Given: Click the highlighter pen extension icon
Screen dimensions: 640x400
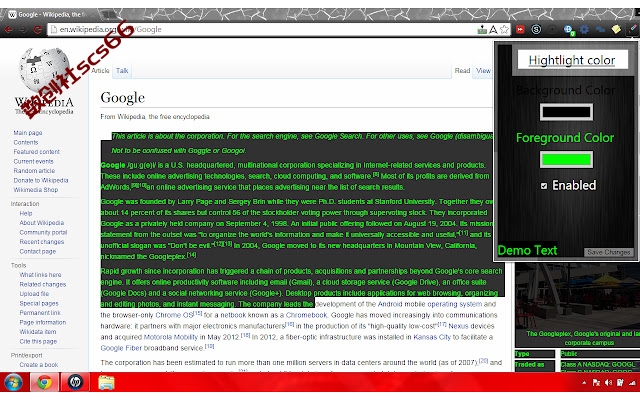Looking at the screenshot, I should [x=632, y=29].
